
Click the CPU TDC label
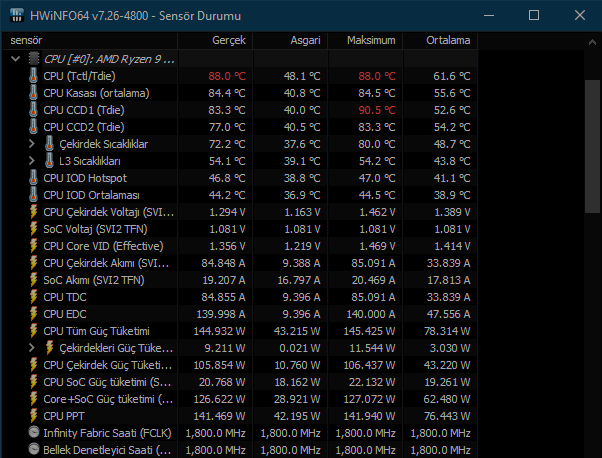pos(65,297)
